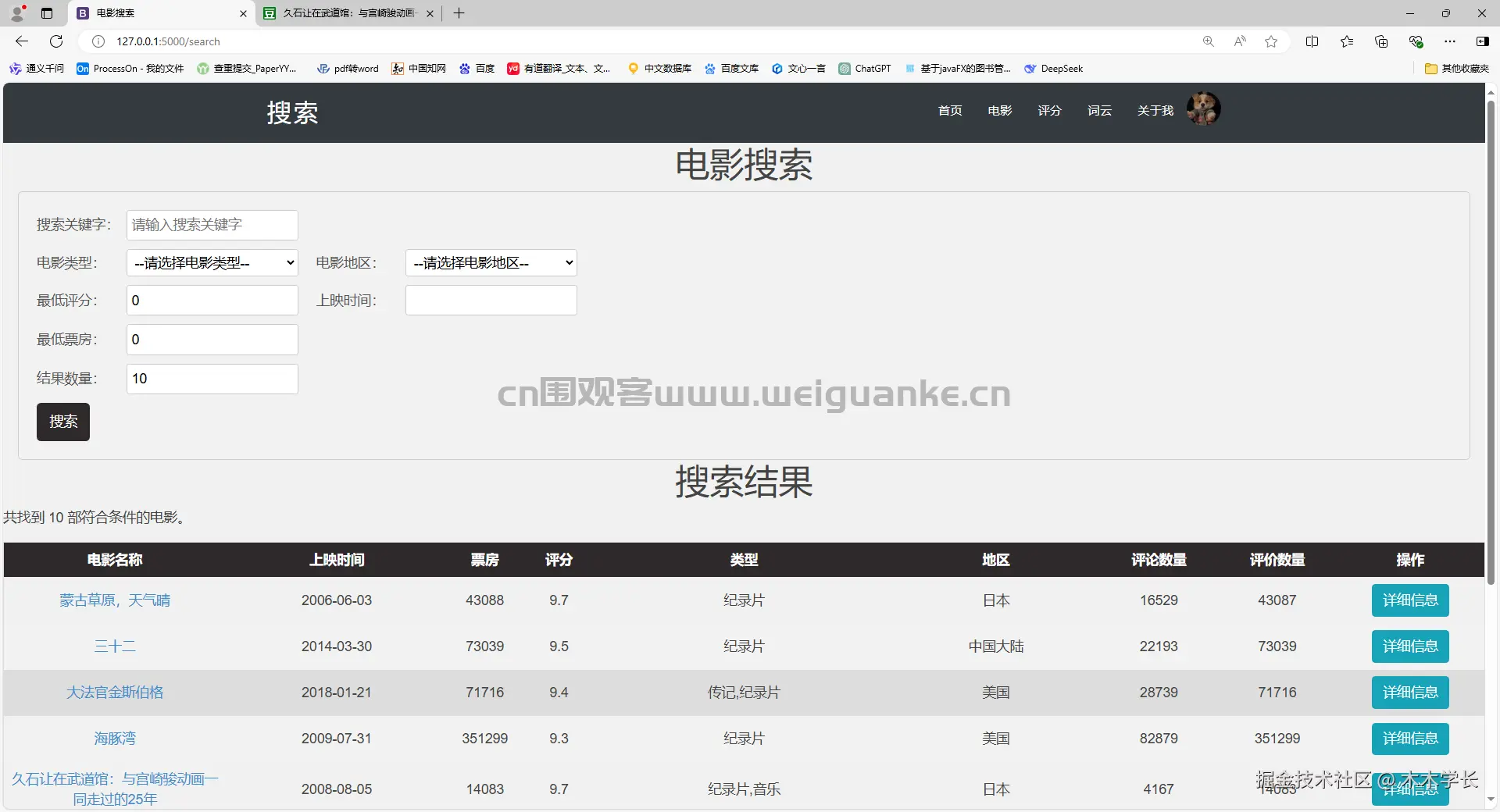Image resolution: width=1500 pixels, height=812 pixels.
Task: Close the 电影搜索 tab
Action: pos(243,13)
